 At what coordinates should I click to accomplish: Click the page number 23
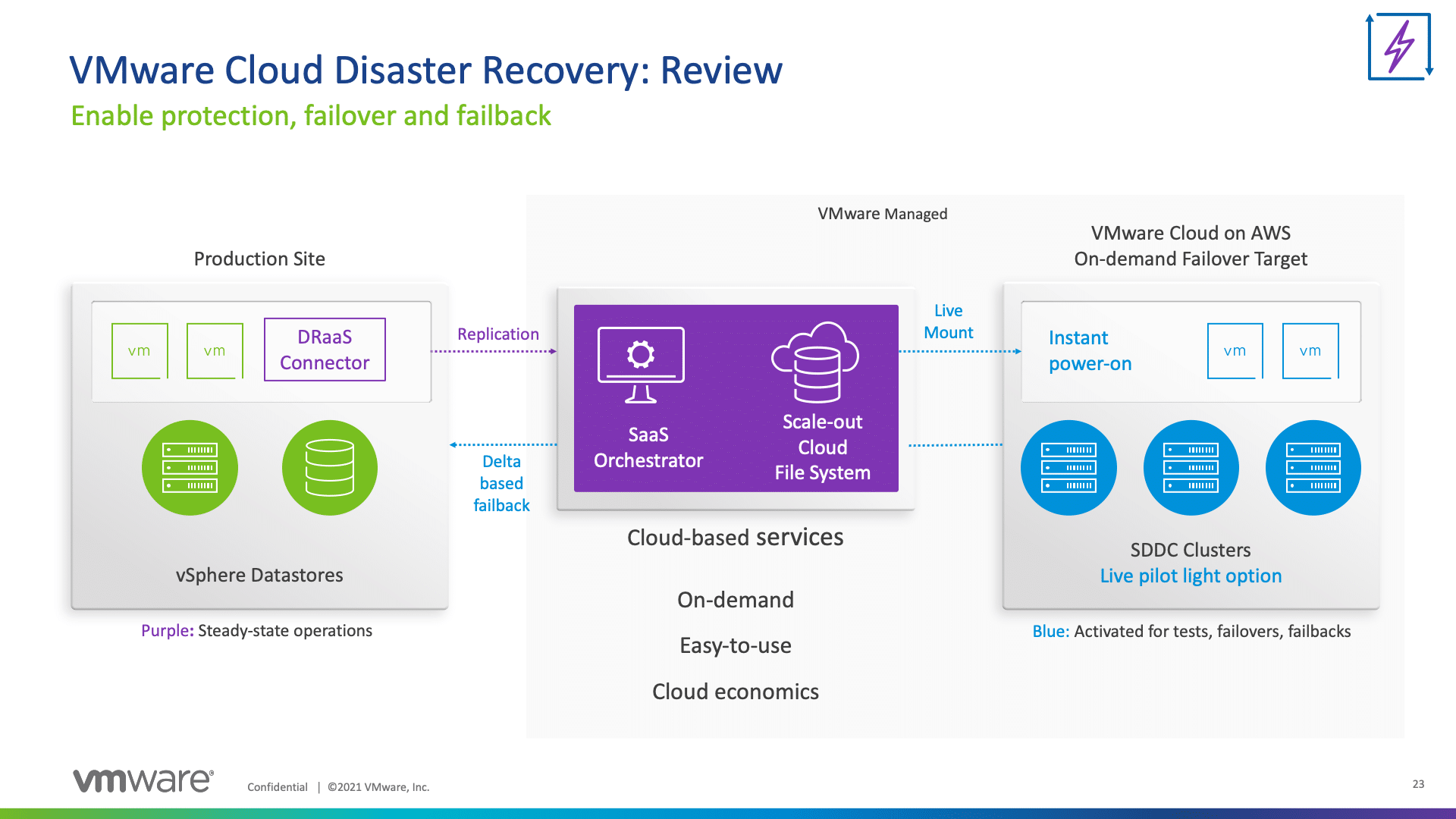pos(1418,784)
